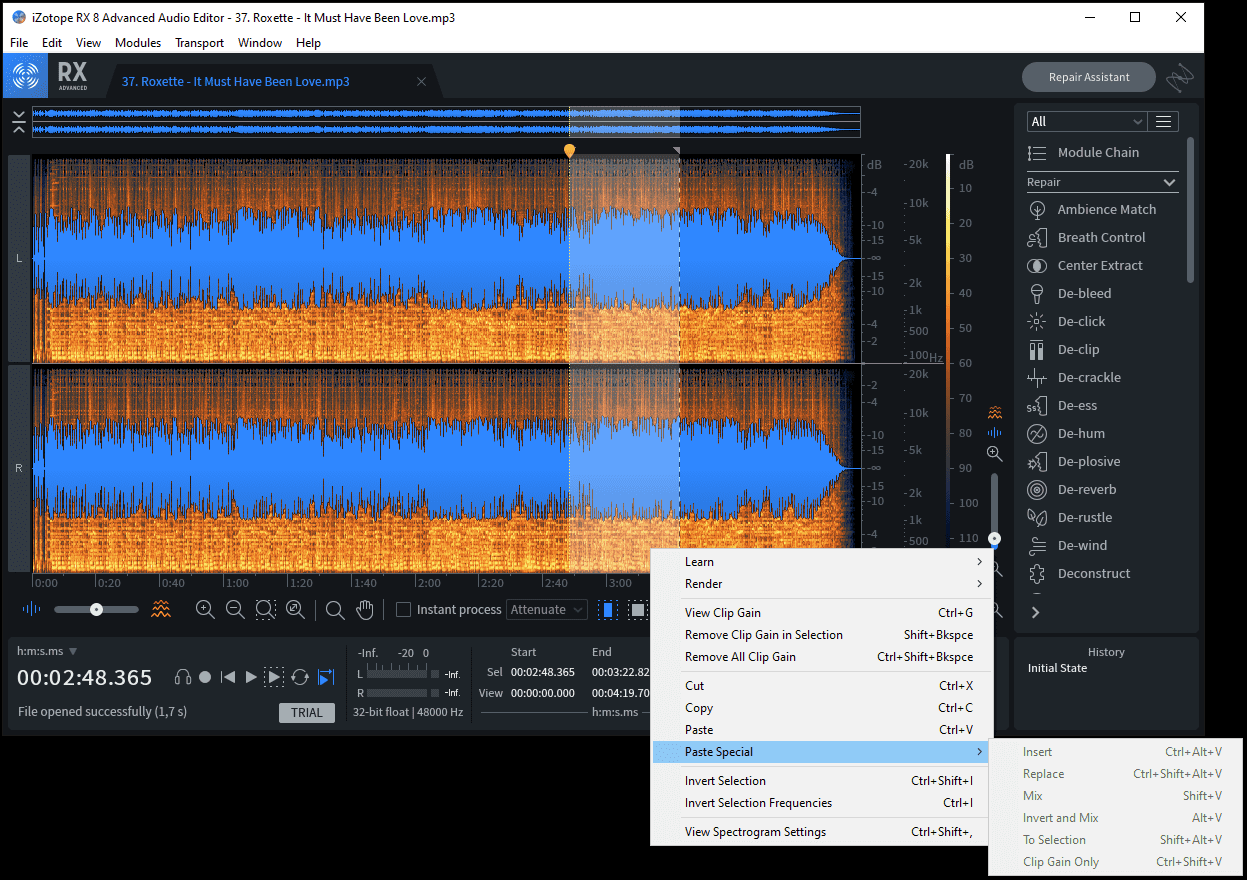The image size is (1247, 880).
Task: Open the De-click repair module
Action: (1081, 321)
